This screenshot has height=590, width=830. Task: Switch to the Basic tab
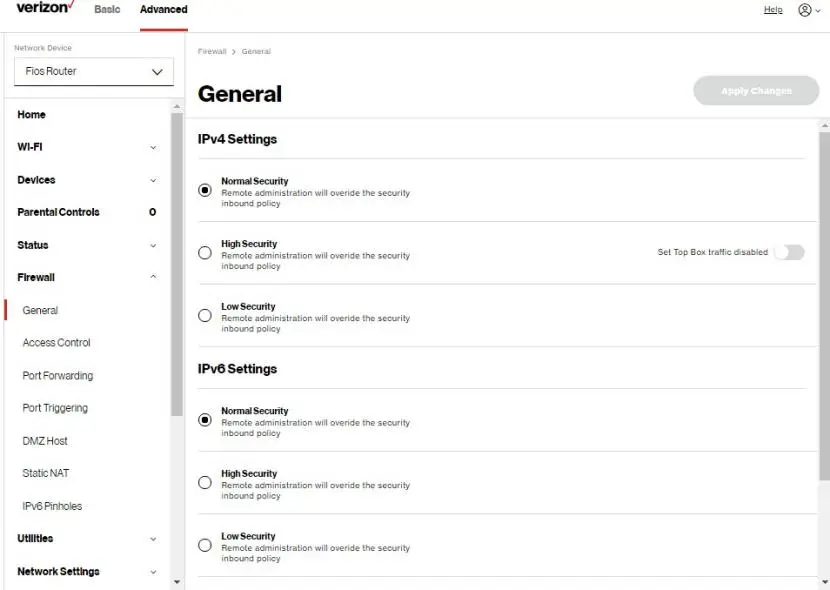[107, 9]
